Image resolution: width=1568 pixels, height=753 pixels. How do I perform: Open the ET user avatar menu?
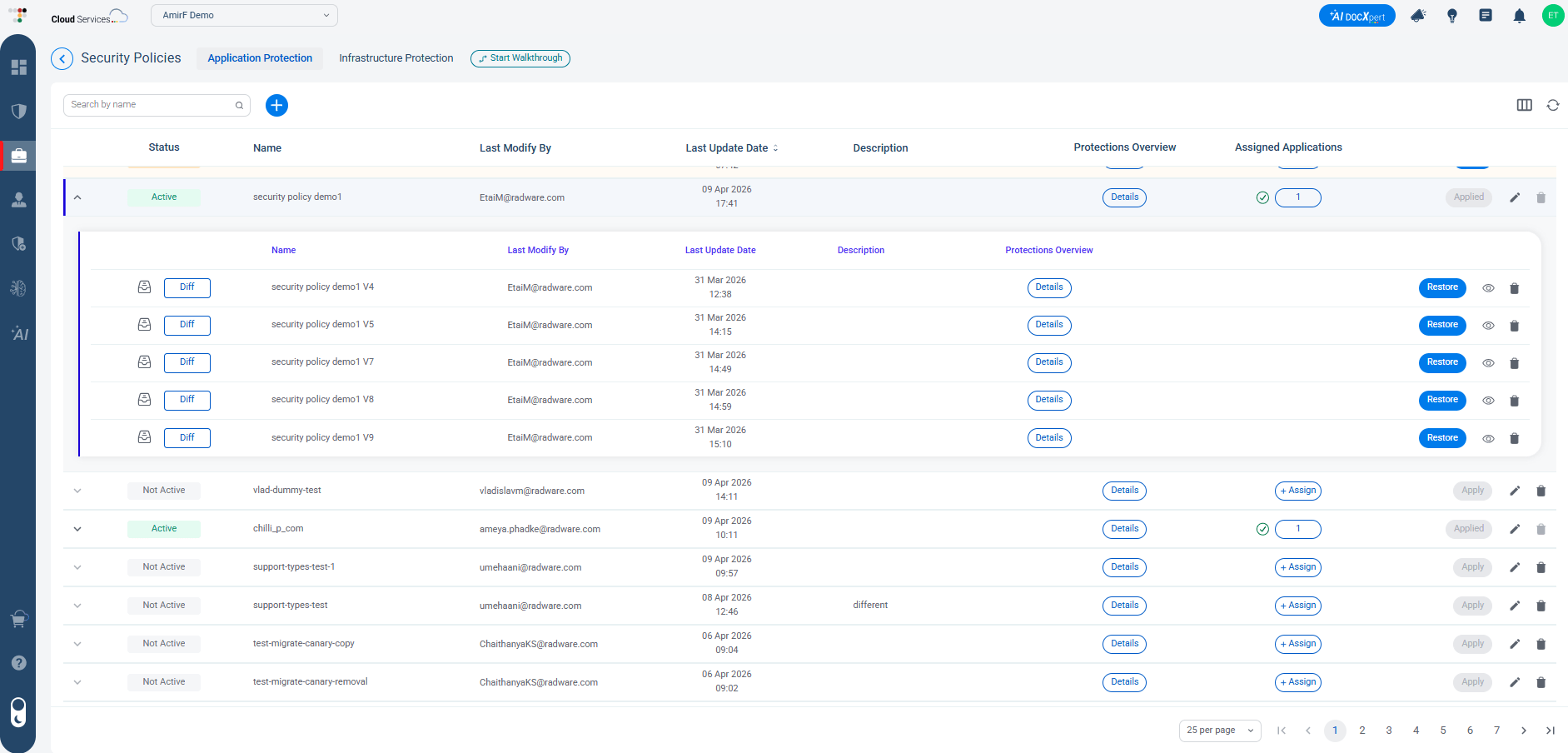click(x=1552, y=15)
